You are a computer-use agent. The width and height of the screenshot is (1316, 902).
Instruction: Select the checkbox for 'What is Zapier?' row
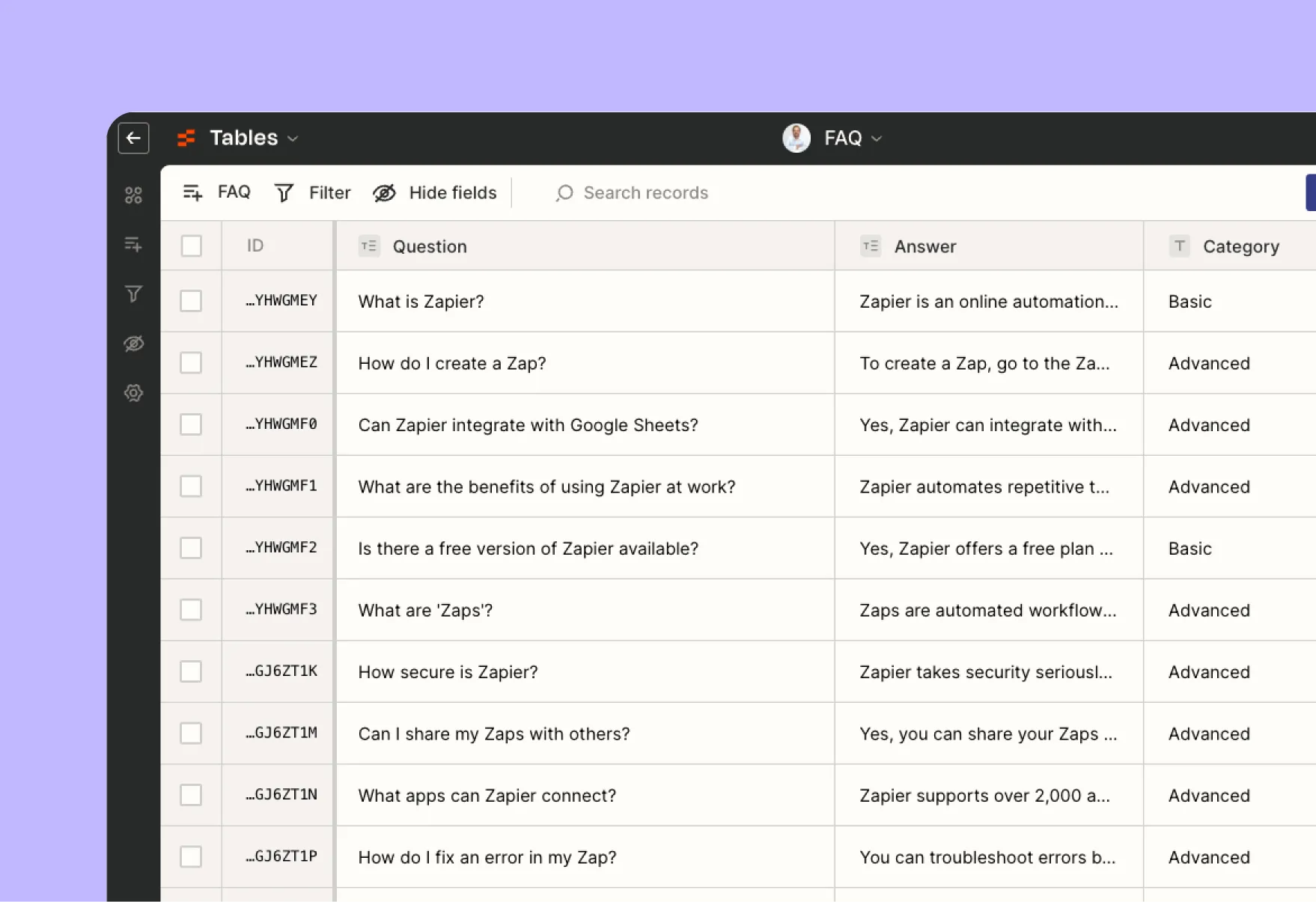(191, 301)
